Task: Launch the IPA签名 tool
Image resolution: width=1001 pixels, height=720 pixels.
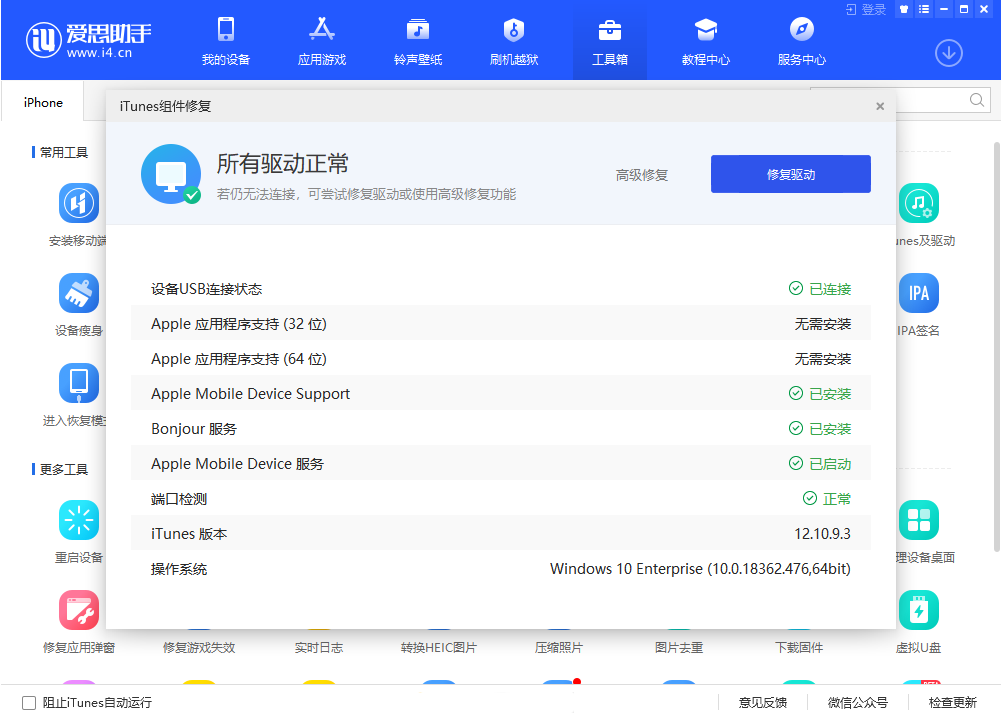Action: click(x=919, y=293)
